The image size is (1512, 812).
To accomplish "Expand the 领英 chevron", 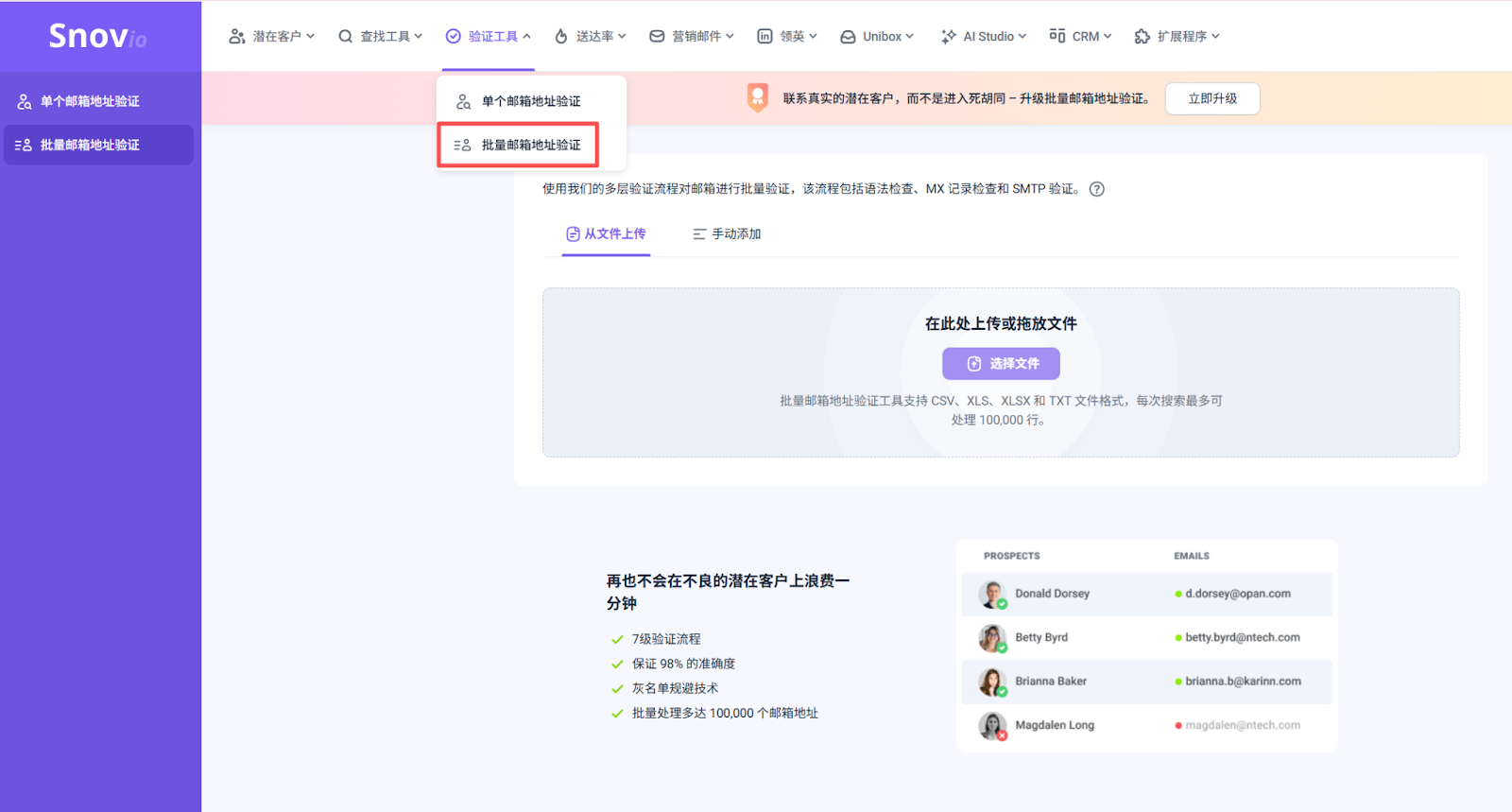I will click(x=813, y=36).
